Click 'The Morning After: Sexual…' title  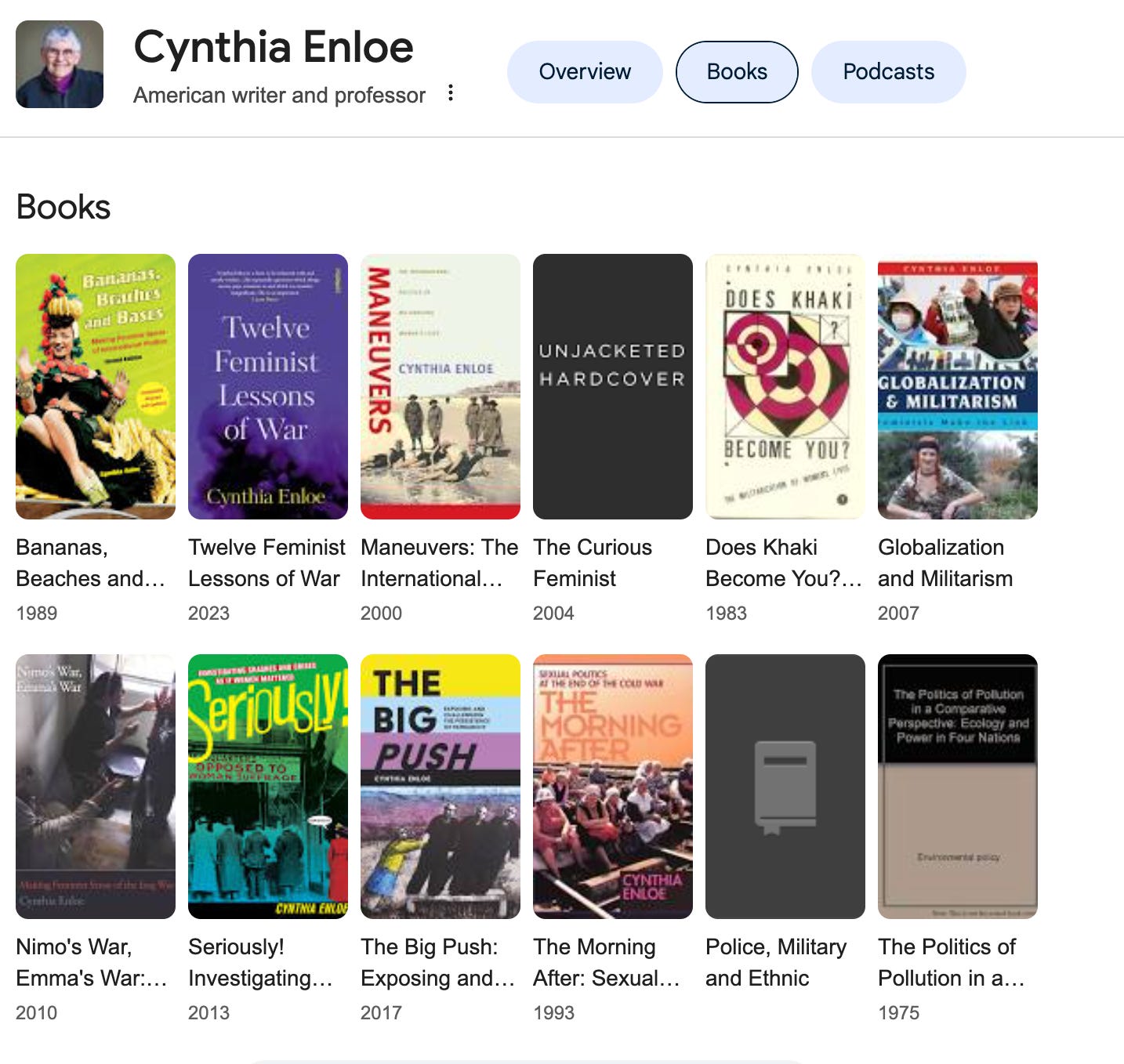click(607, 962)
